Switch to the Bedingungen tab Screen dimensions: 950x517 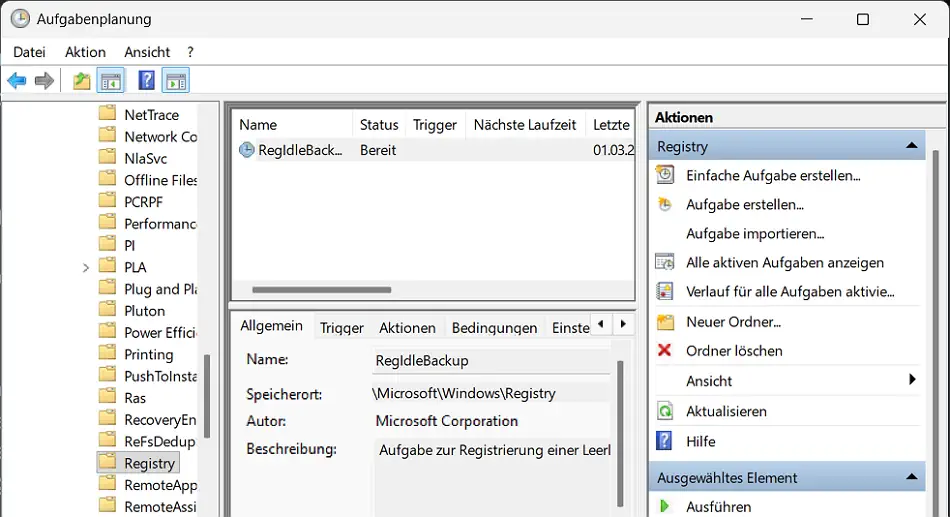(494, 328)
